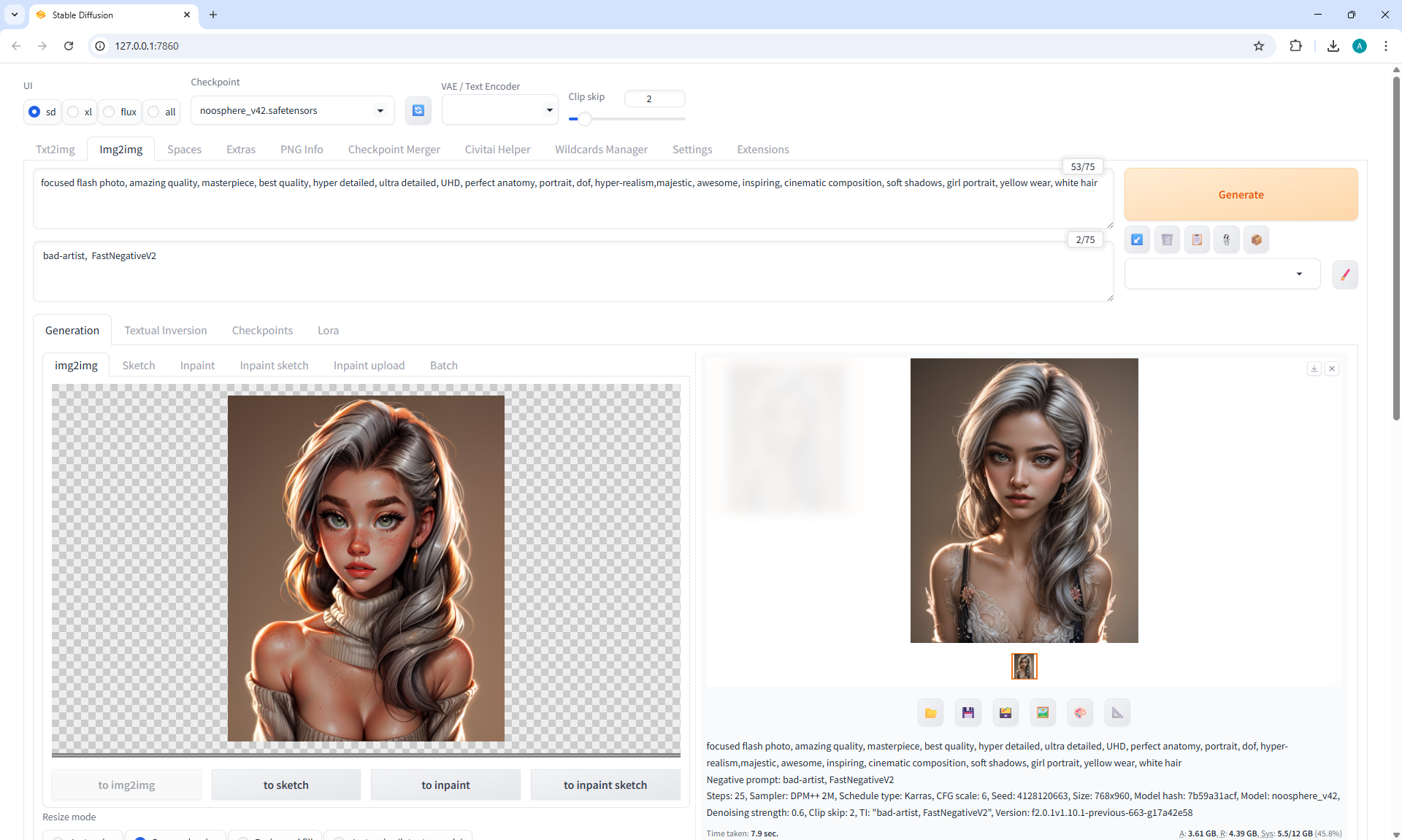Open the Inpaint sketch tab

click(274, 365)
